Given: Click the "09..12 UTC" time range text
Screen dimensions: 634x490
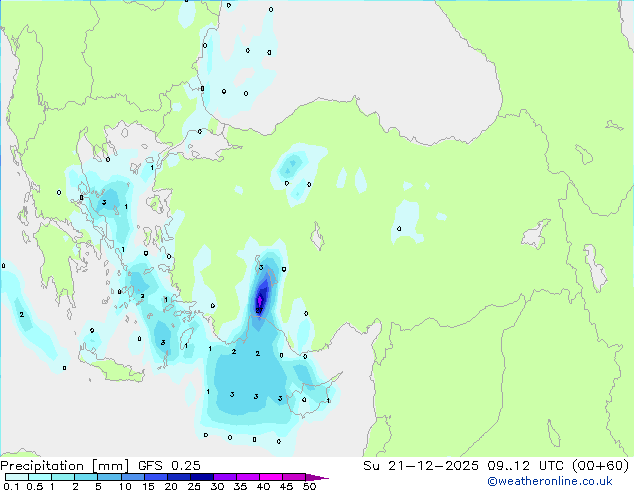Looking at the screenshot, I should point(525,466).
